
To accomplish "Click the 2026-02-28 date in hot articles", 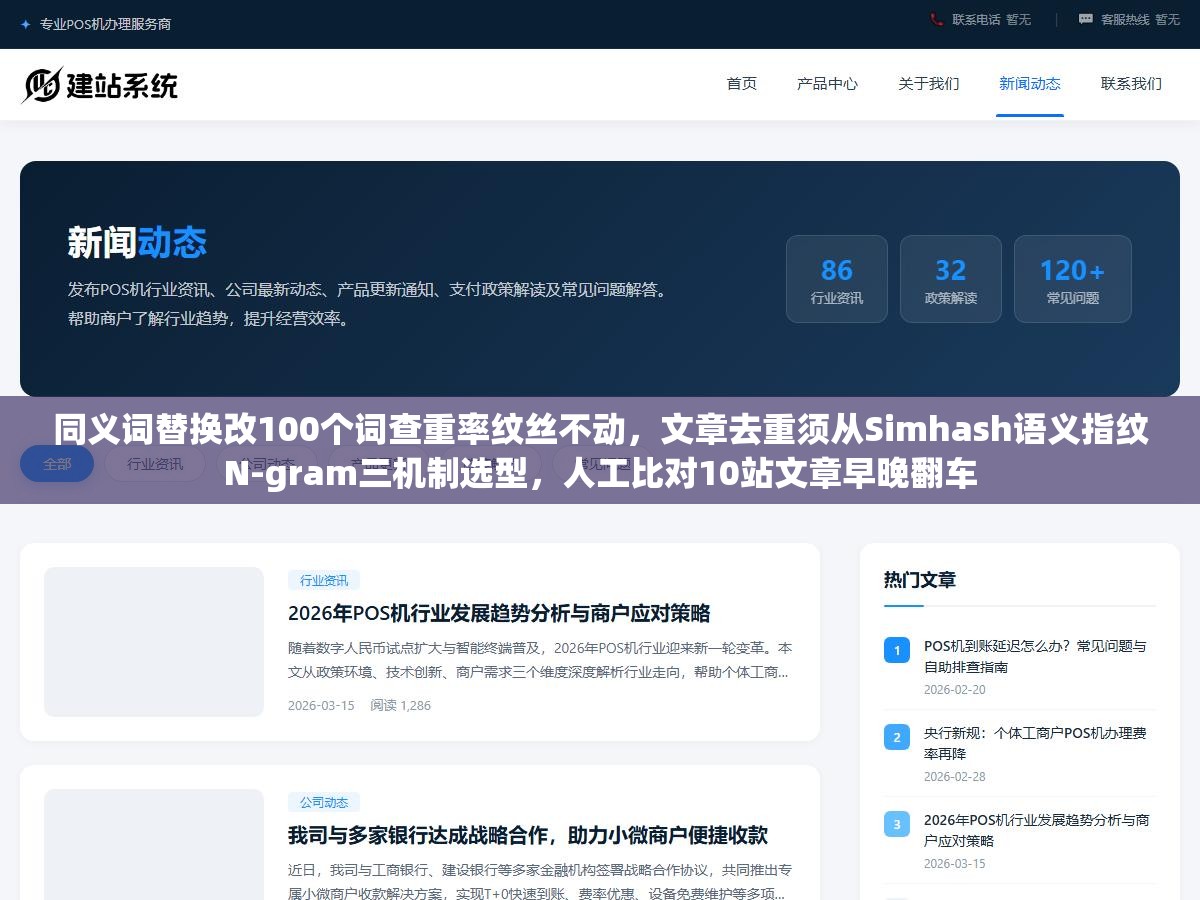I will 954,776.
